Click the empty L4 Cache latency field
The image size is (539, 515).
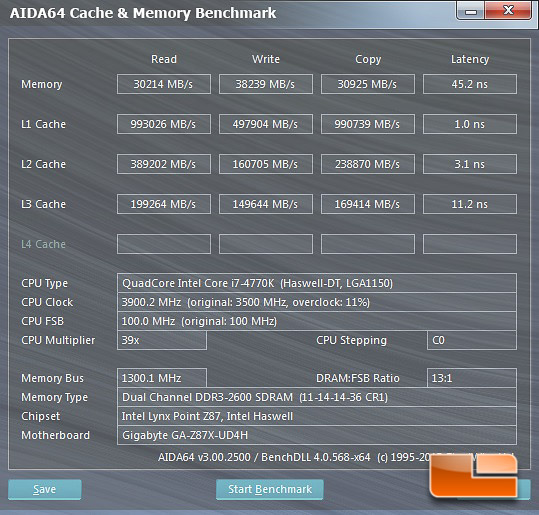[470, 244]
